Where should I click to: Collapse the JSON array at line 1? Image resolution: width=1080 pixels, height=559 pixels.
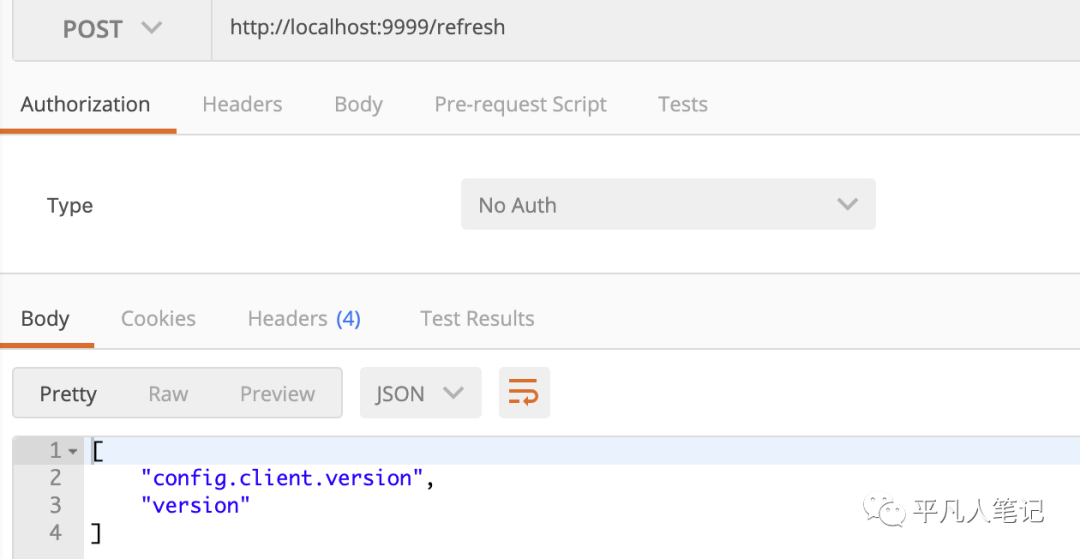click(74, 451)
